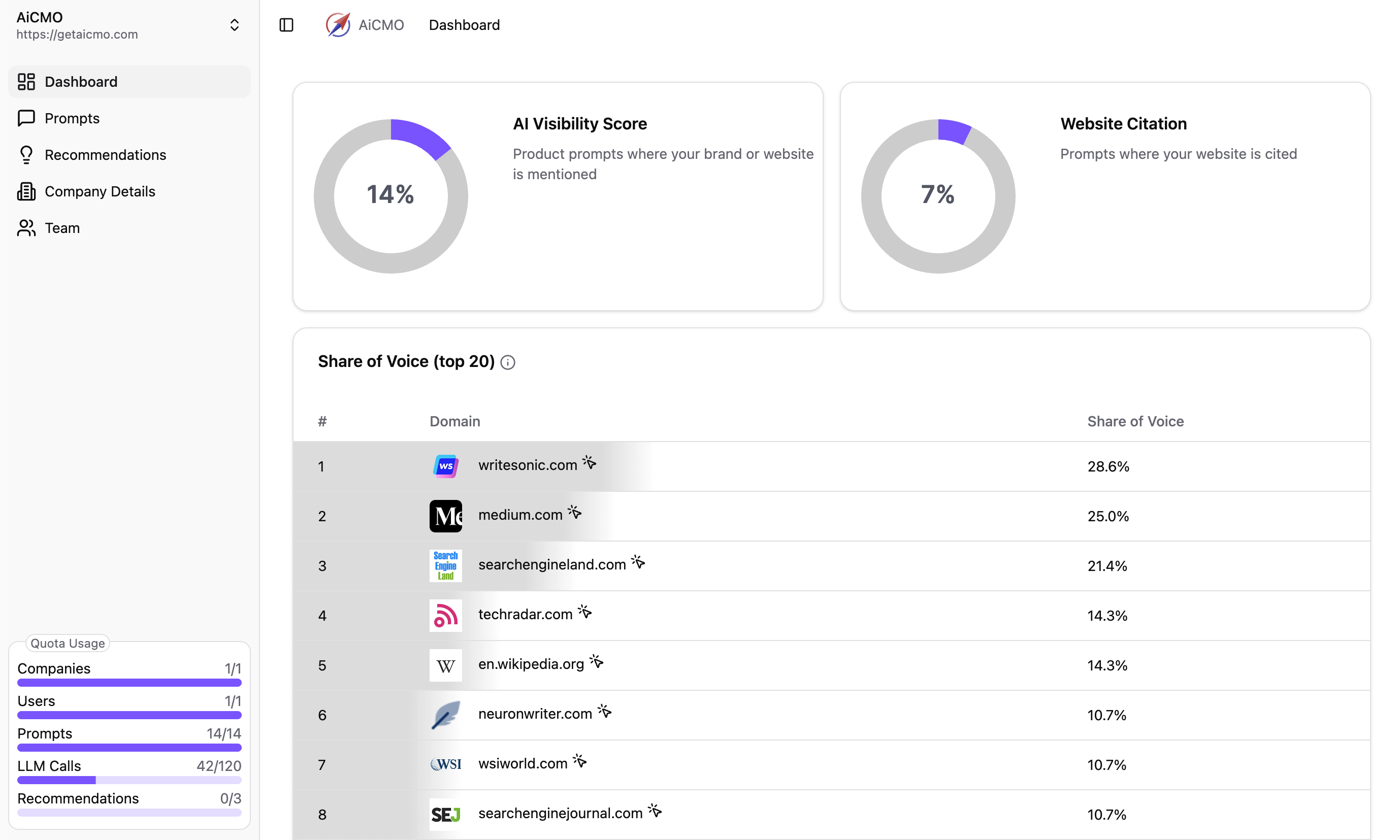Click the AI Visibility Score 14% donut chart
The image size is (1400, 840).
click(x=391, y=196)
